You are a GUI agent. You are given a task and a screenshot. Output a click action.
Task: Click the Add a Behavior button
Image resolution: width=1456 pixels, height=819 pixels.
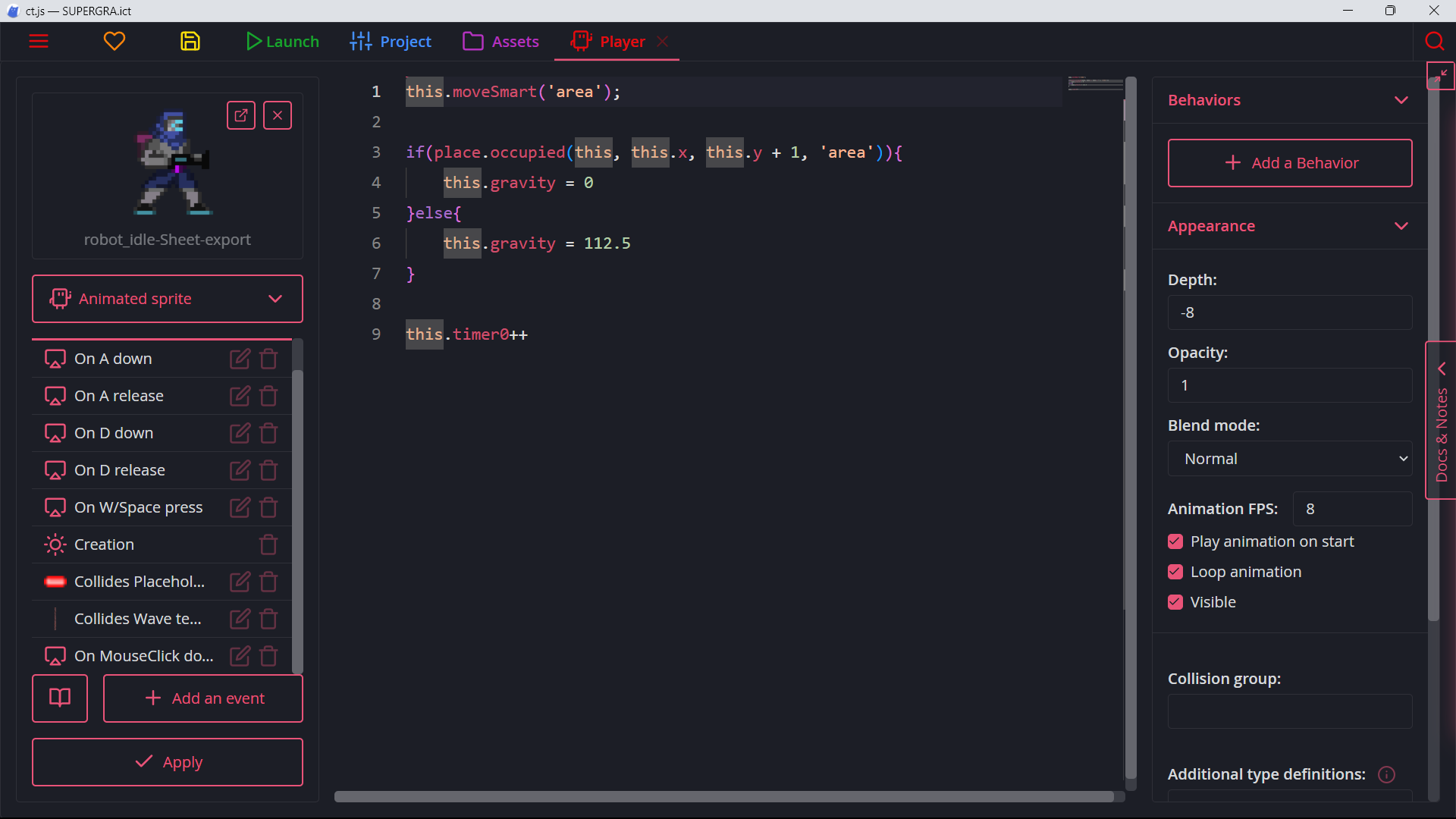[1290, 163]
